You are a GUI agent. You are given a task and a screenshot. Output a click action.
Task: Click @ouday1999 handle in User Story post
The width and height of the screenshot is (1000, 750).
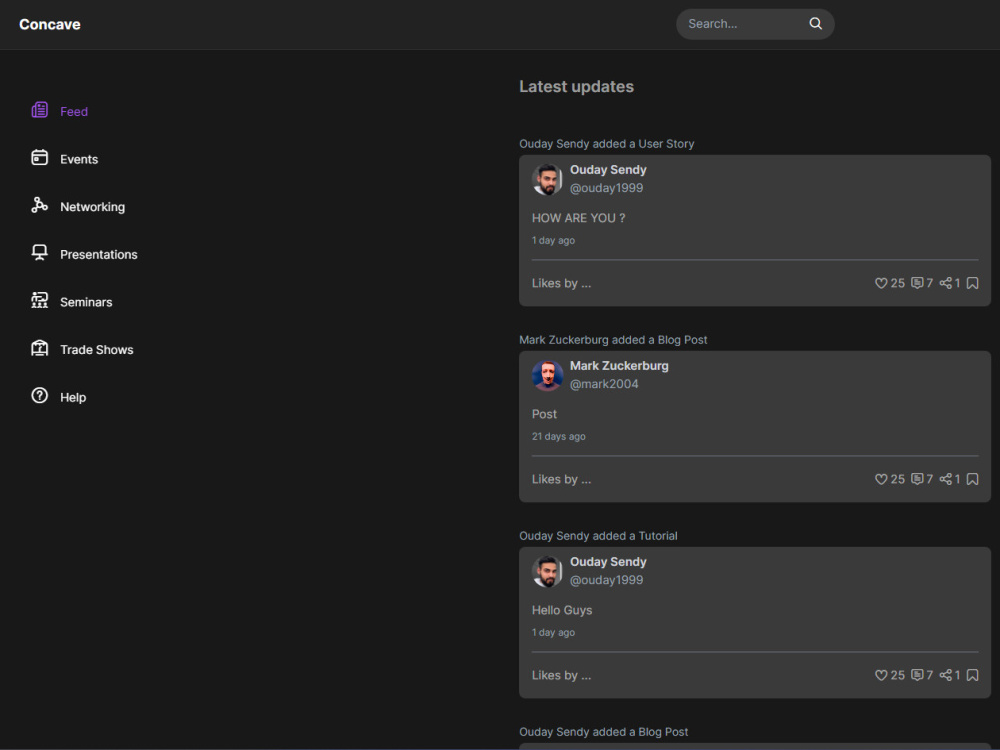(x=607, y=188)
